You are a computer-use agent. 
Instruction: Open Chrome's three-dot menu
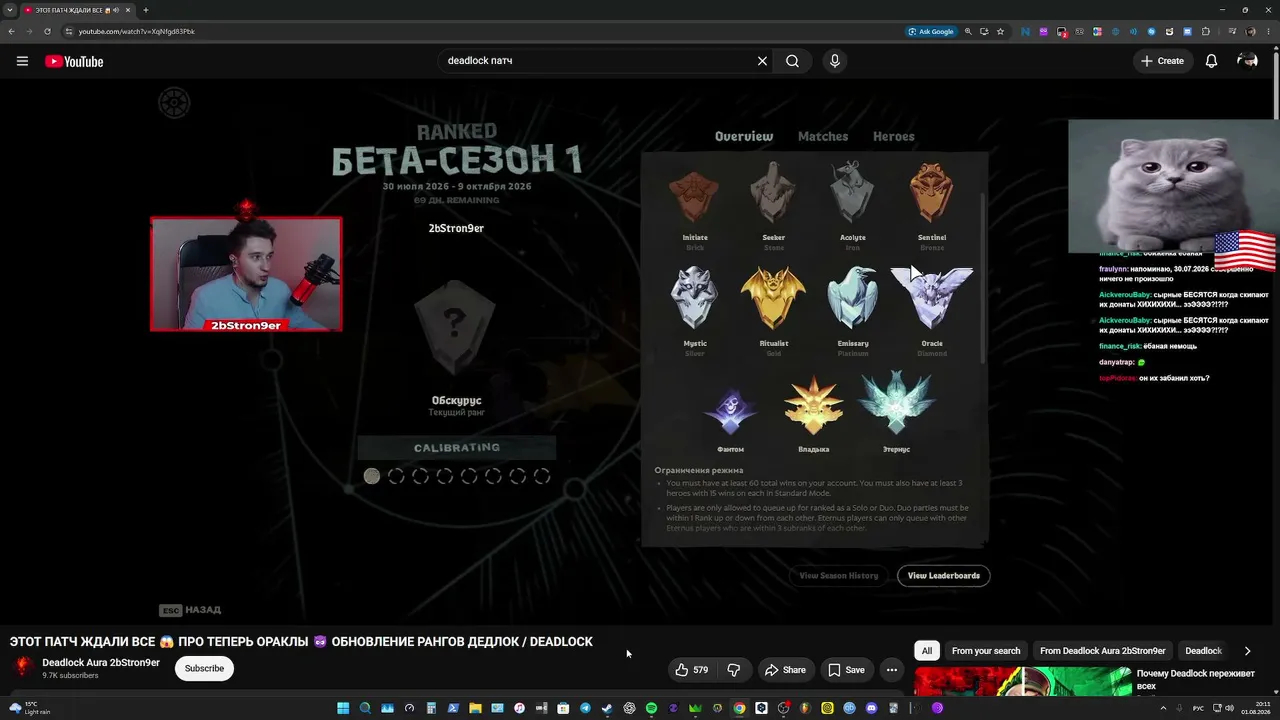1268,31
